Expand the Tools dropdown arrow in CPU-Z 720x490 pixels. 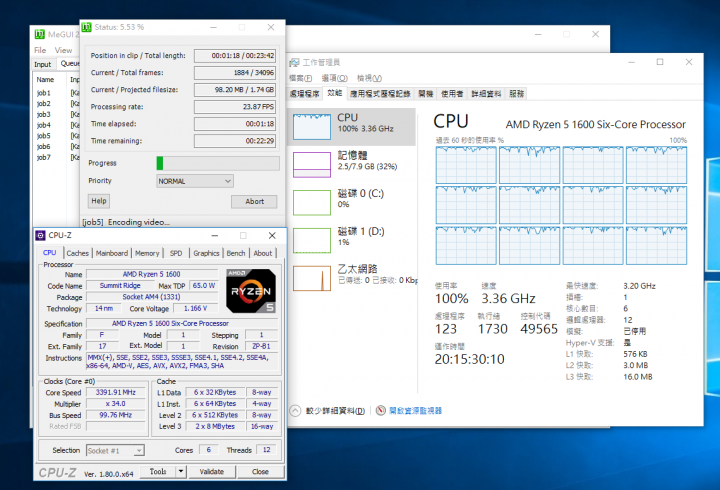pyautogui.click(x=181, y=472)
